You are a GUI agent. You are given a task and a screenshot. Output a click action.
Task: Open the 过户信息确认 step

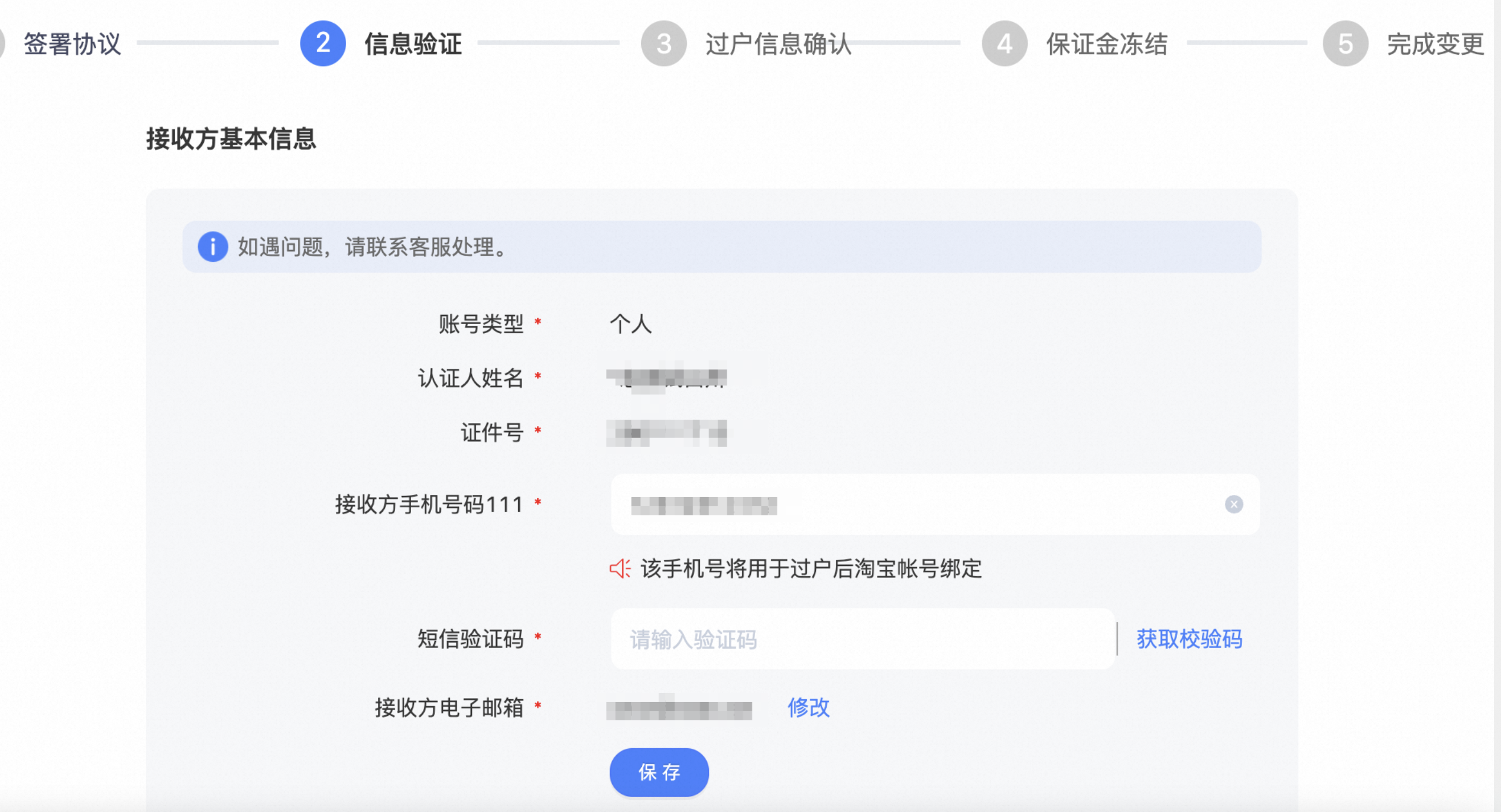pyautogui.click(x=778, y=44)
